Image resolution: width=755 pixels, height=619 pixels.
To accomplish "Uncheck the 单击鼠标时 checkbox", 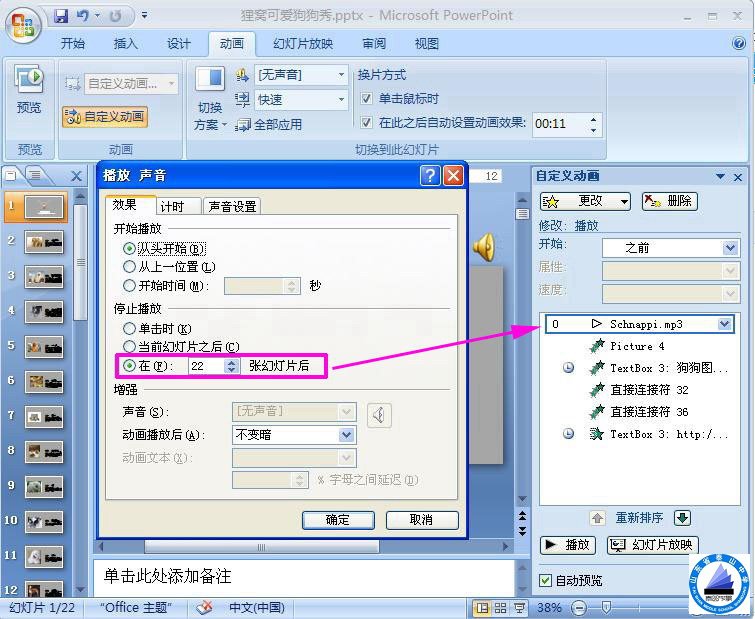I will tap(366, 99).
